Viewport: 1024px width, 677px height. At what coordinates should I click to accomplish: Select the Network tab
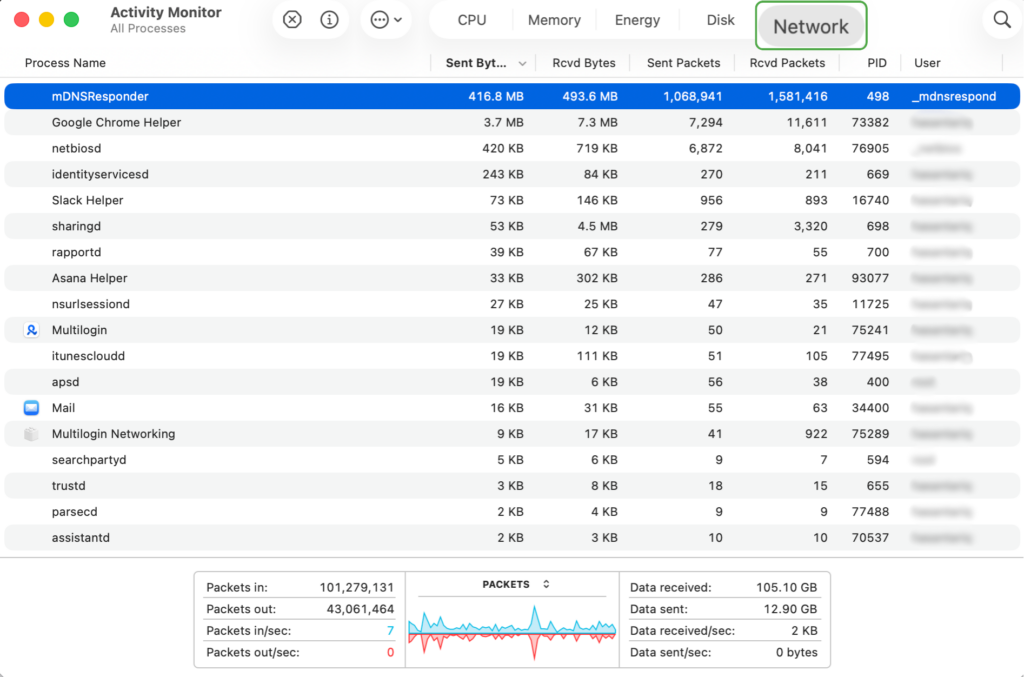[x=811, y=26]
